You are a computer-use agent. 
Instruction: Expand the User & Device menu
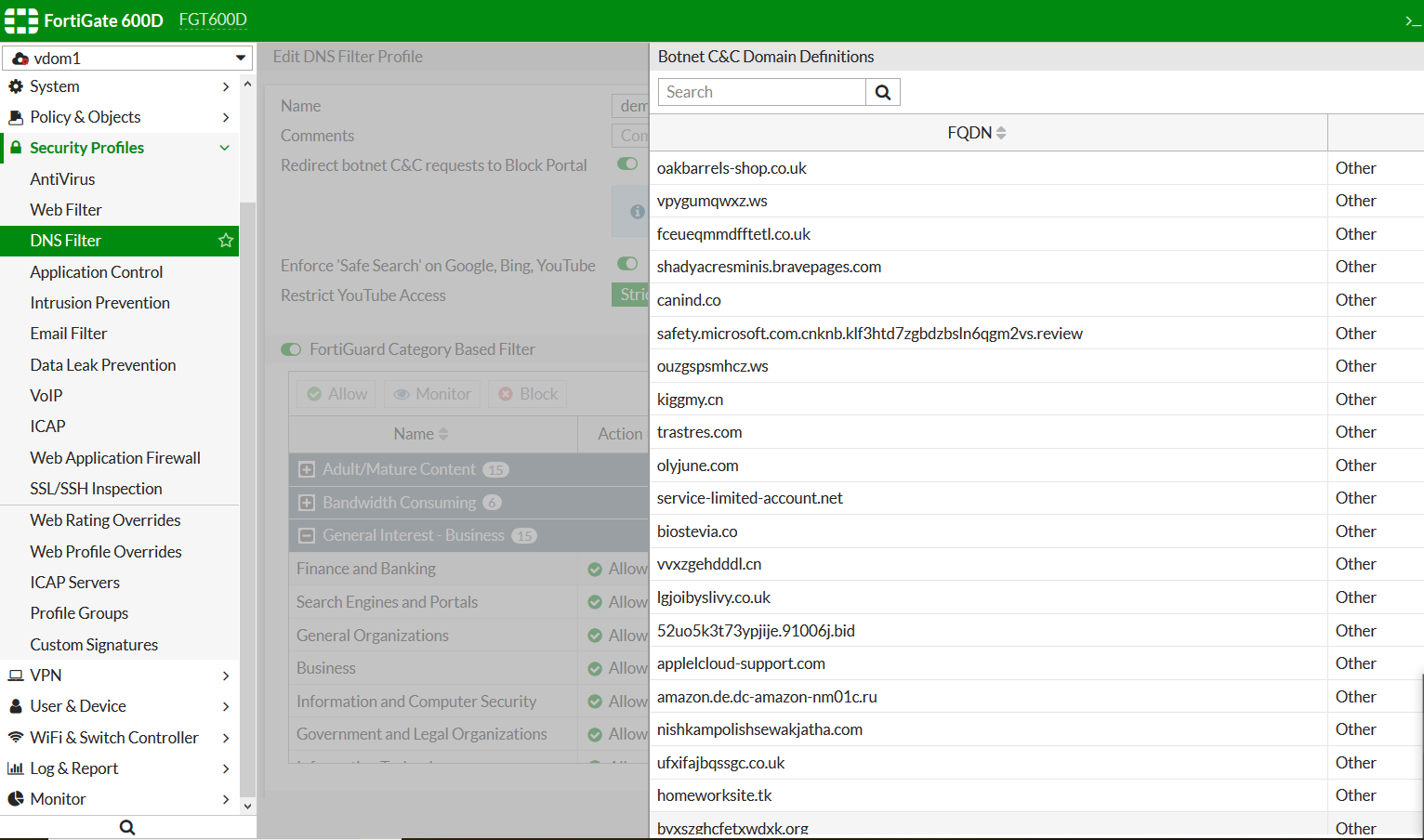[x=226, y=706]
